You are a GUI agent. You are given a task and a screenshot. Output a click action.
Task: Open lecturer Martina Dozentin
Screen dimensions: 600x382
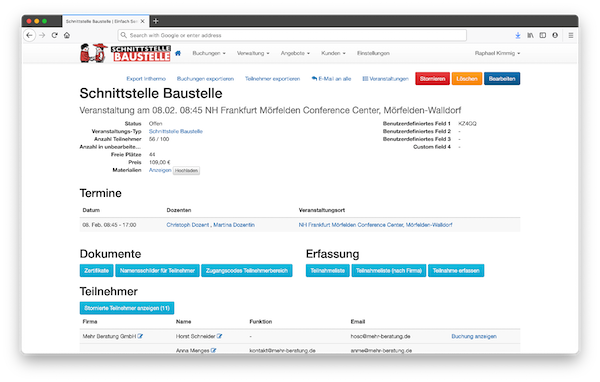tap(234, 225)
